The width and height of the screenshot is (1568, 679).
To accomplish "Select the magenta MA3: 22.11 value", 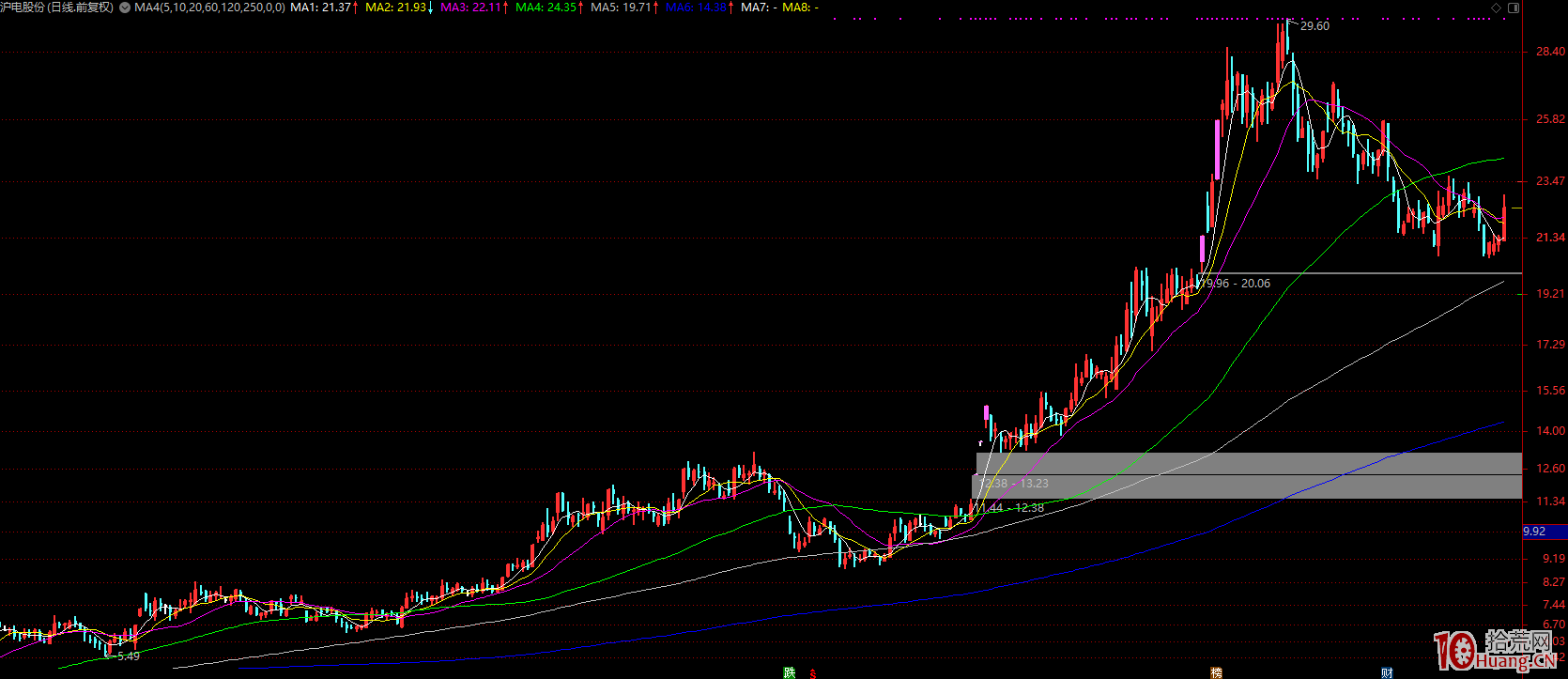I will pyautogui.click(x=470, y=8).
